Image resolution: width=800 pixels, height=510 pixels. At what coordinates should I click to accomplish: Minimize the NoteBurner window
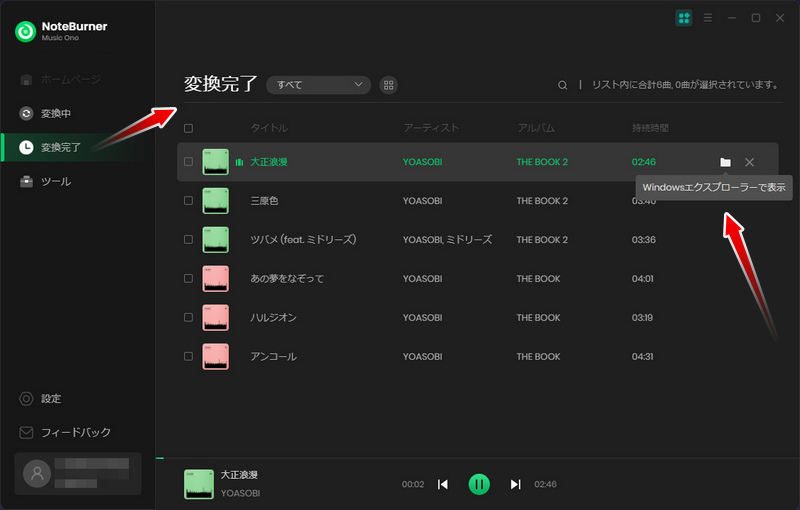point(732,18)
